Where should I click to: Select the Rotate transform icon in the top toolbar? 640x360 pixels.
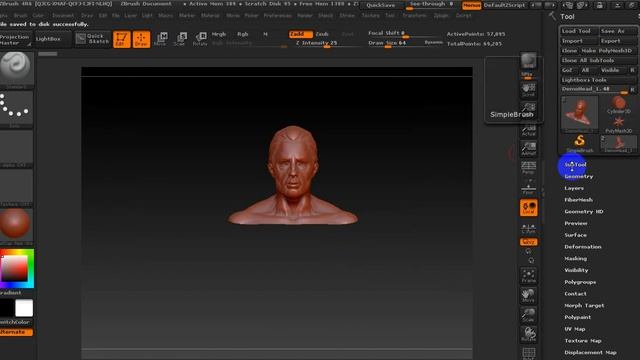[200, 39]
